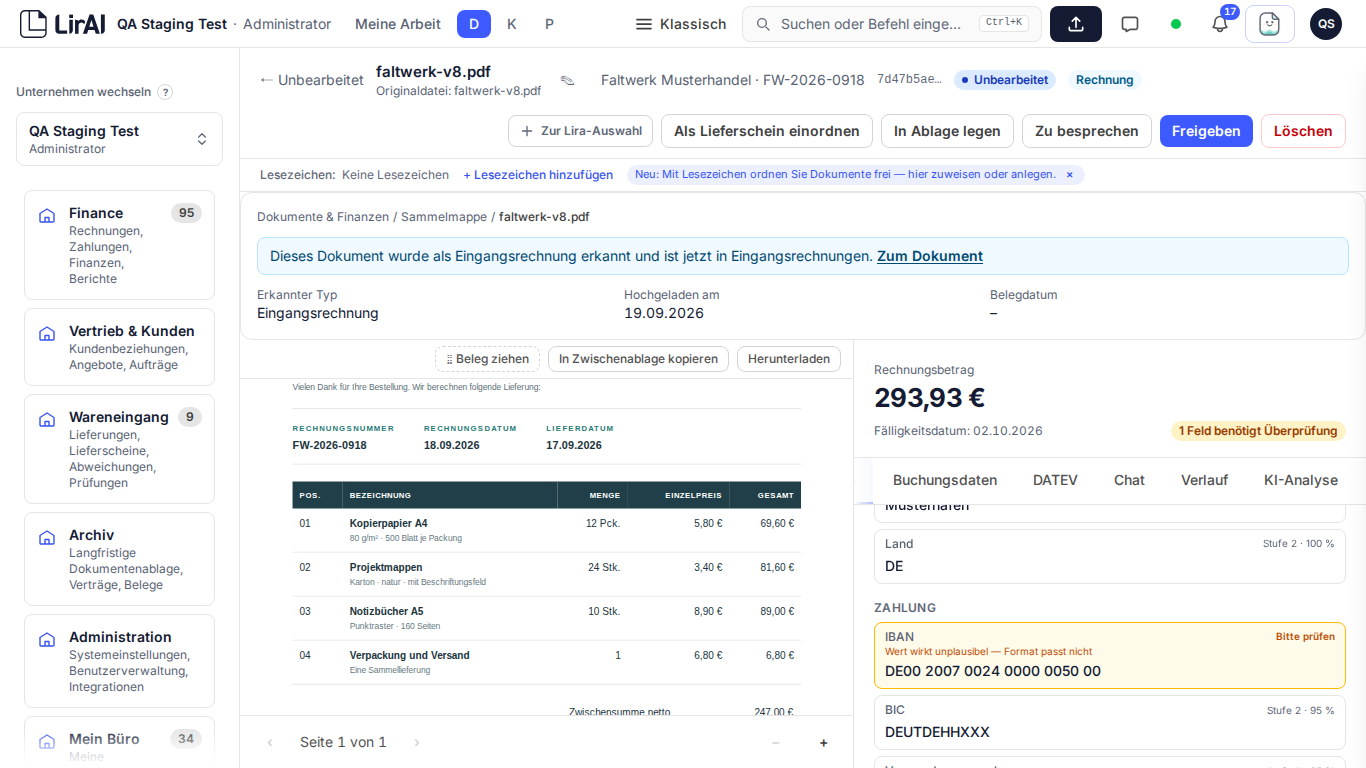Click Notizbücher A5 line item
This screenshot has width=1366, height=768.
tap(546, 617)
